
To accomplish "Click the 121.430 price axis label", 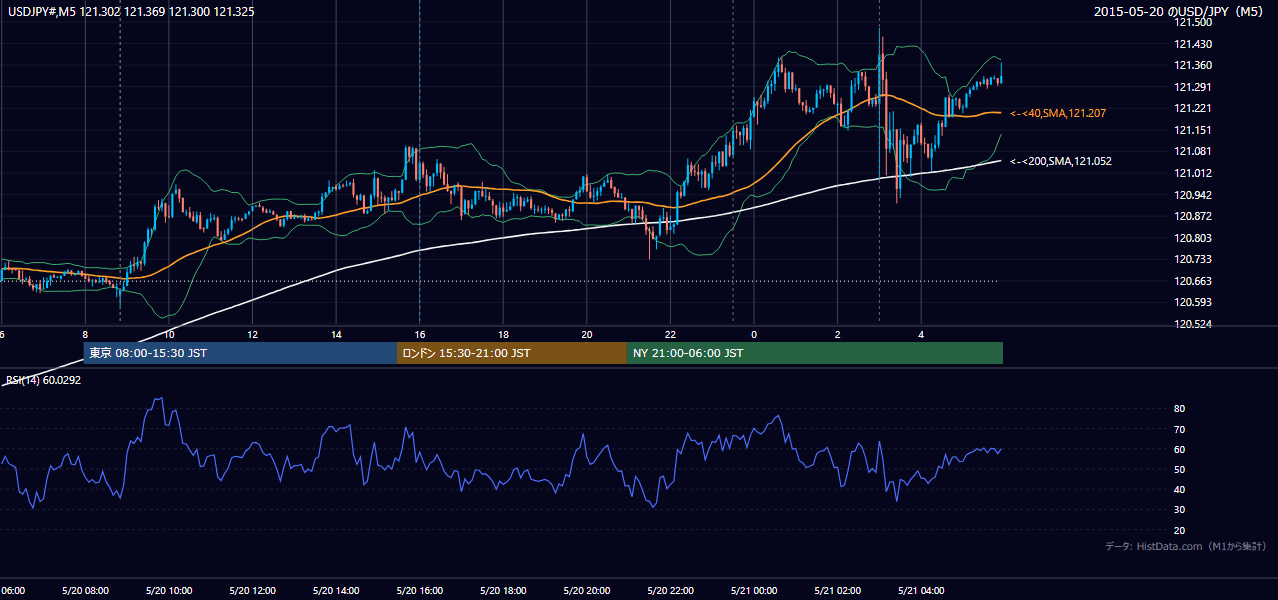I will [1193, 44].
